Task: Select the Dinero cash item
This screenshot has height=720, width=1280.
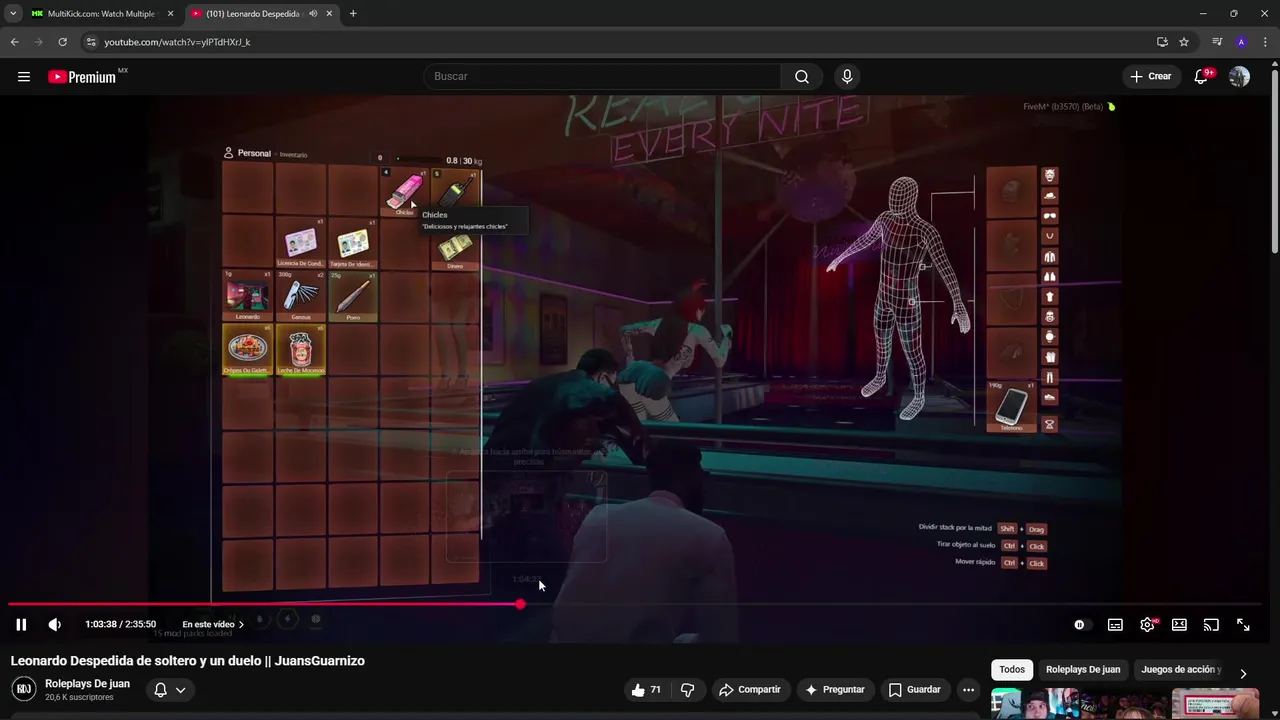Action: (456, 246)
